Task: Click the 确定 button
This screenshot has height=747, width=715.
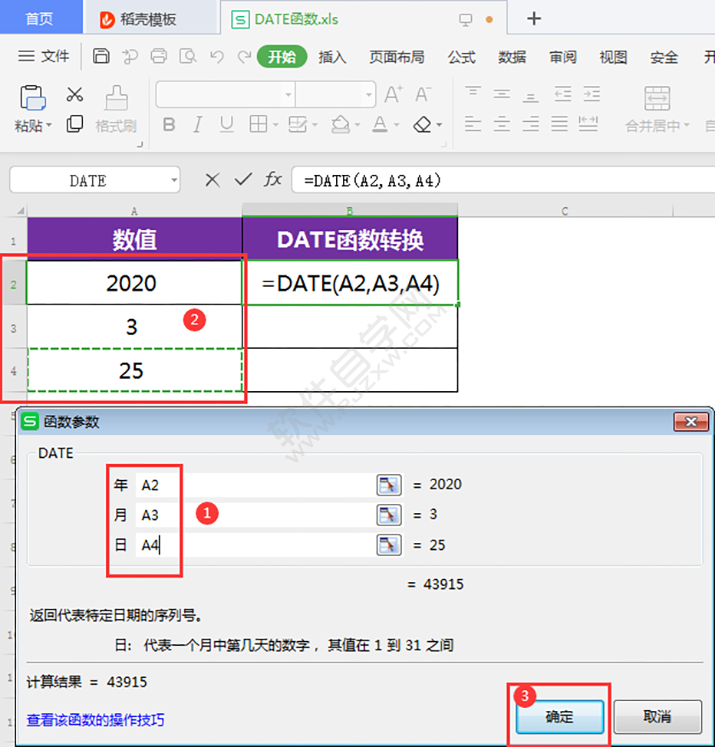Action: click(x=560, y=716)
